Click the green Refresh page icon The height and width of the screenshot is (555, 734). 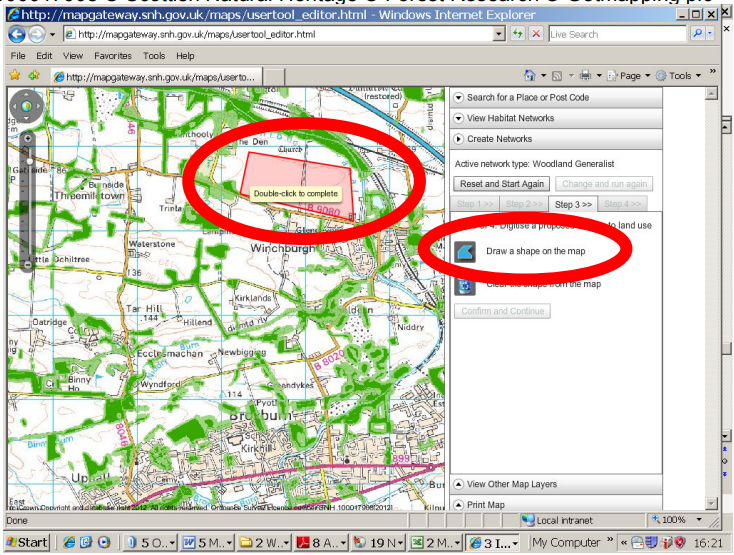(x=518, y=34)
